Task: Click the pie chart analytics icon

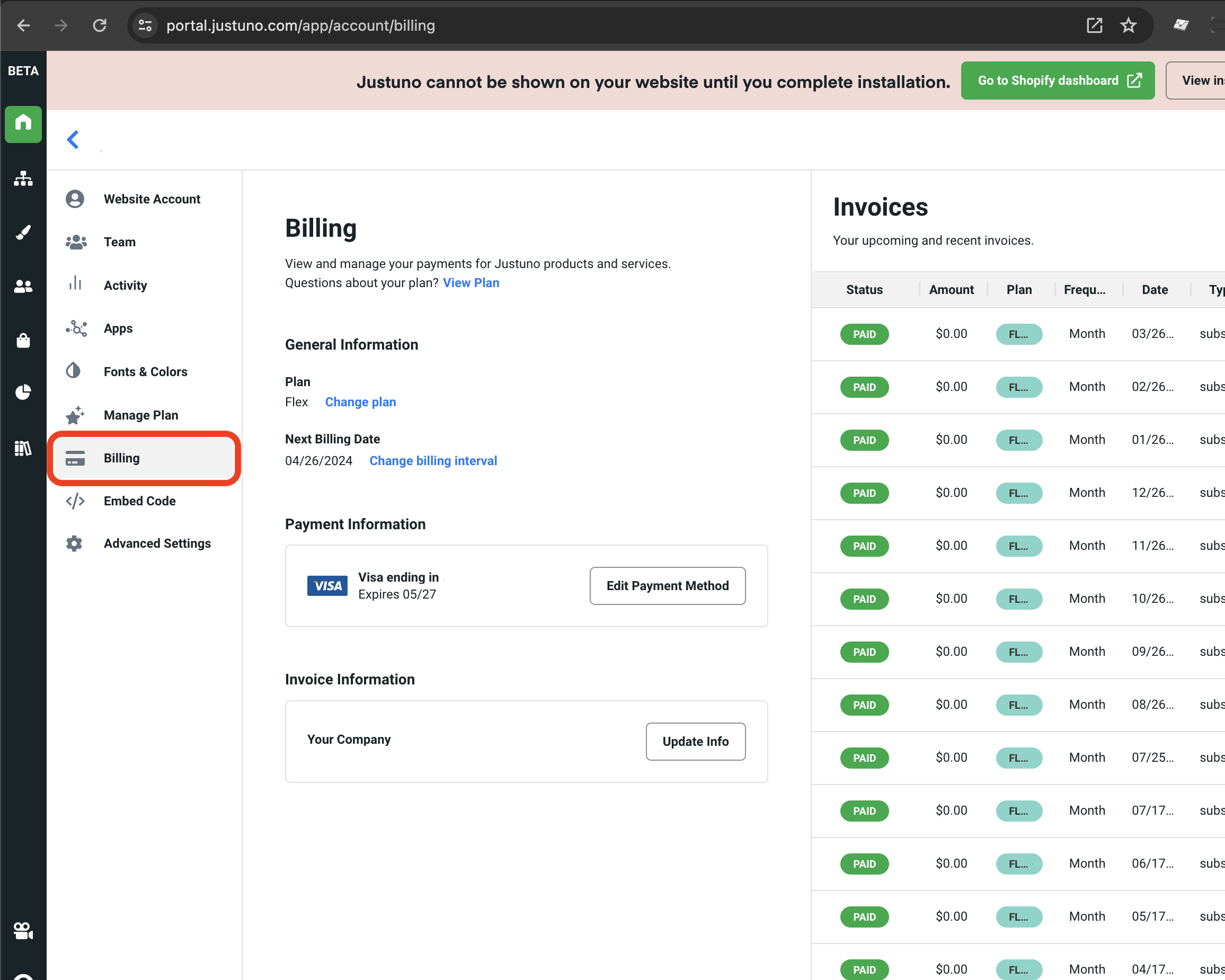Action: click(x=23, y=392)
